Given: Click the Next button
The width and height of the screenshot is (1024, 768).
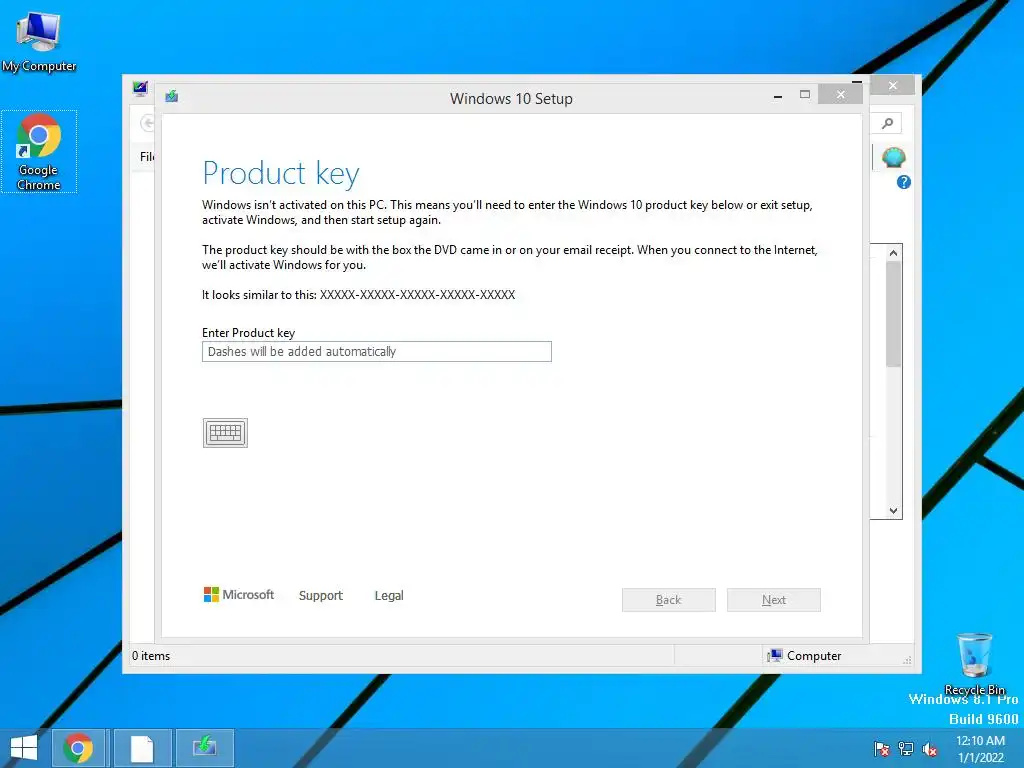Looking at the screenshot, I should [774, 600].
